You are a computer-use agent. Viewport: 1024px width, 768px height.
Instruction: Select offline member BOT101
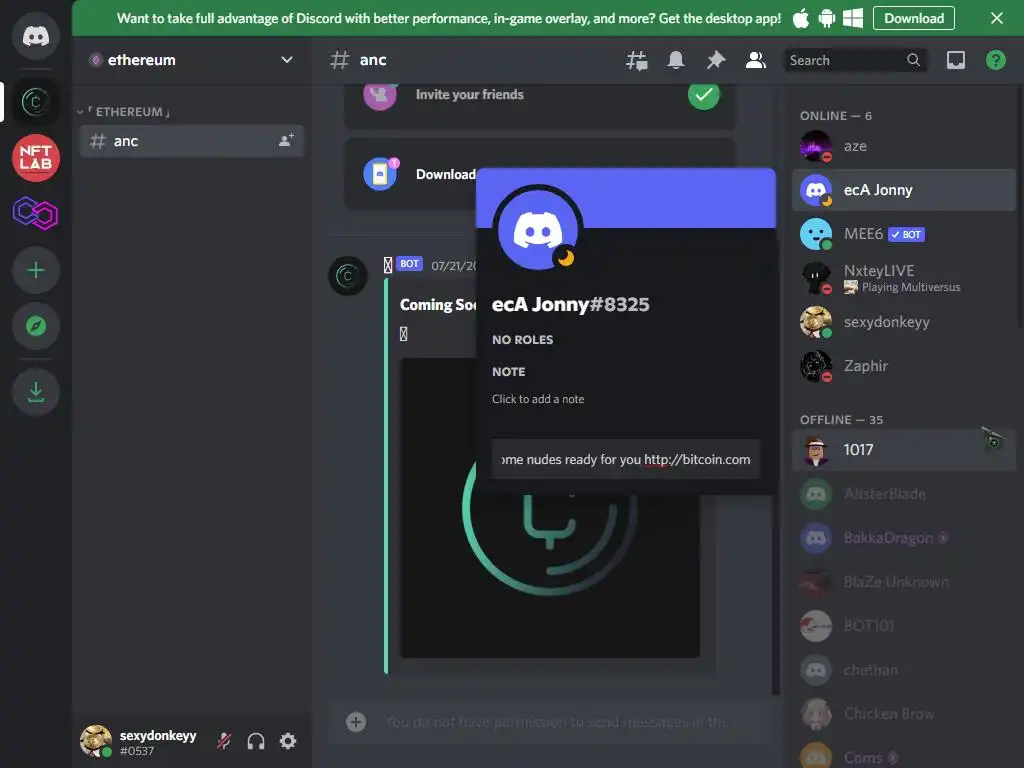coord(903,626)
